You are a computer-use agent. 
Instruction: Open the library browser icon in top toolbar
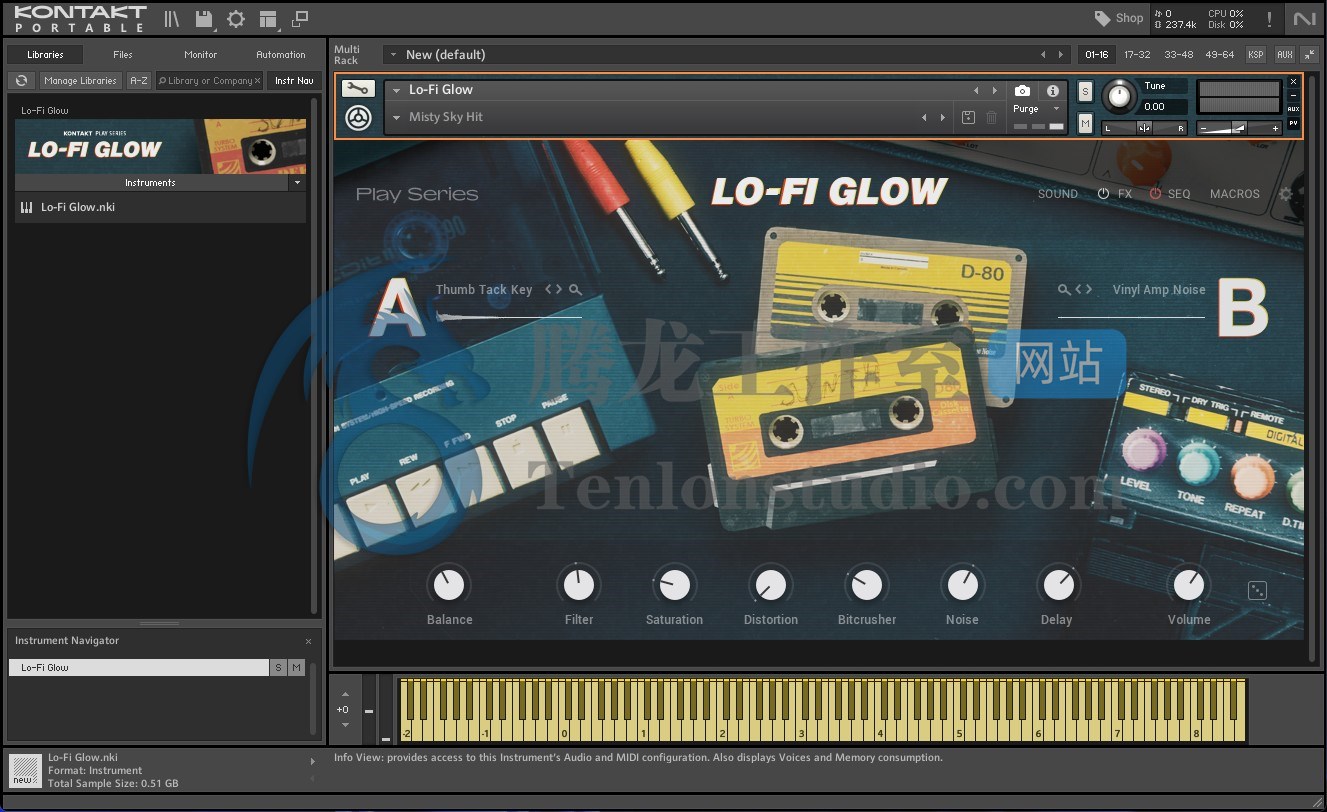point(172,19)
